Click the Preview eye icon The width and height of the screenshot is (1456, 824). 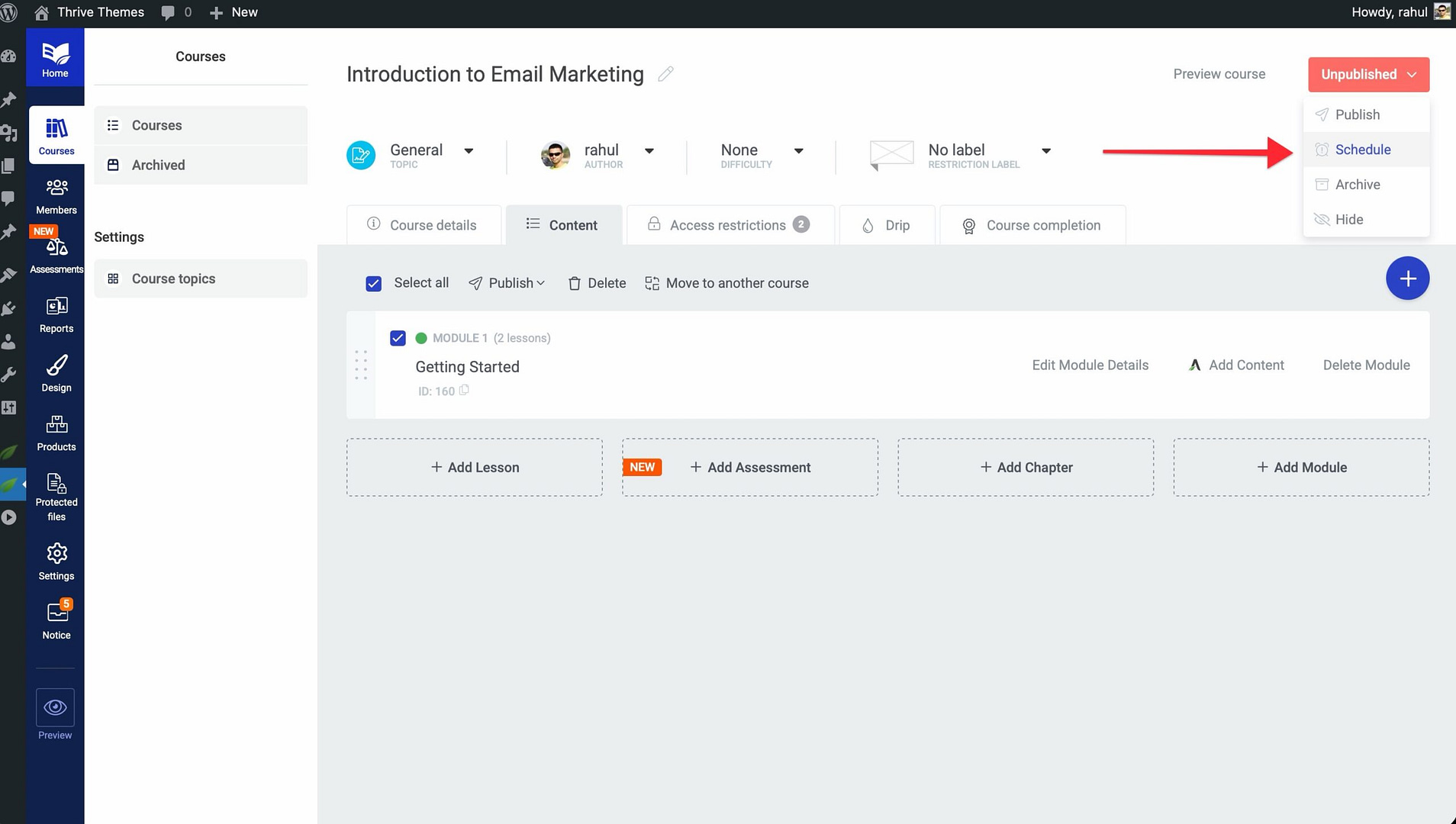55,707
